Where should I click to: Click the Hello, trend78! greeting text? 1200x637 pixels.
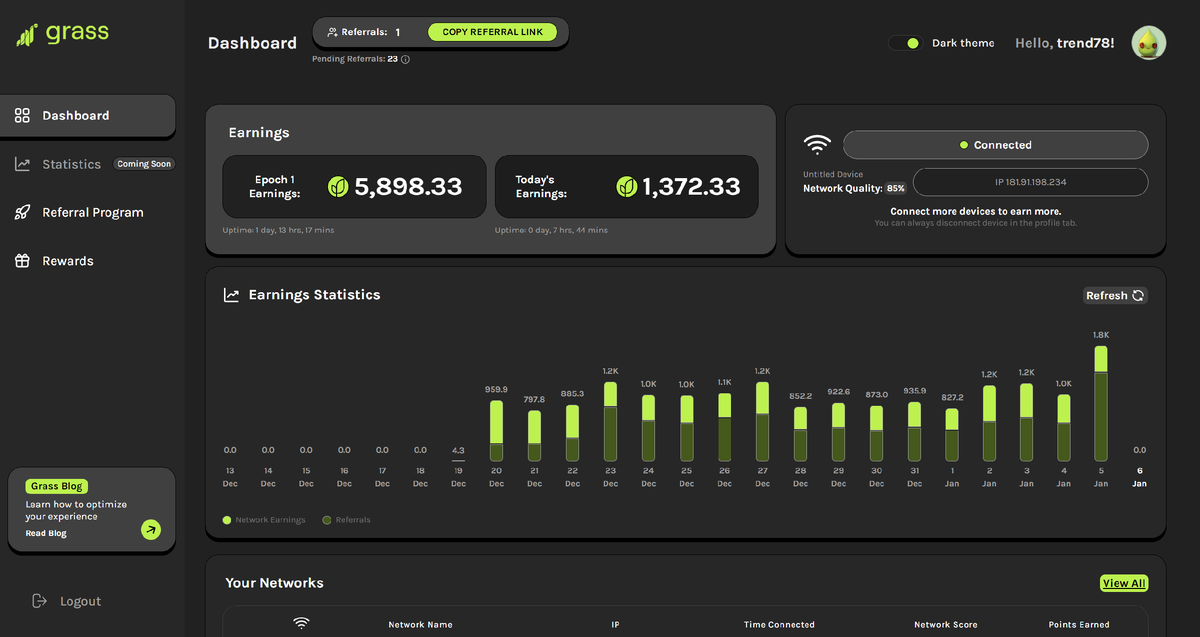click(x=1064, y=43)
